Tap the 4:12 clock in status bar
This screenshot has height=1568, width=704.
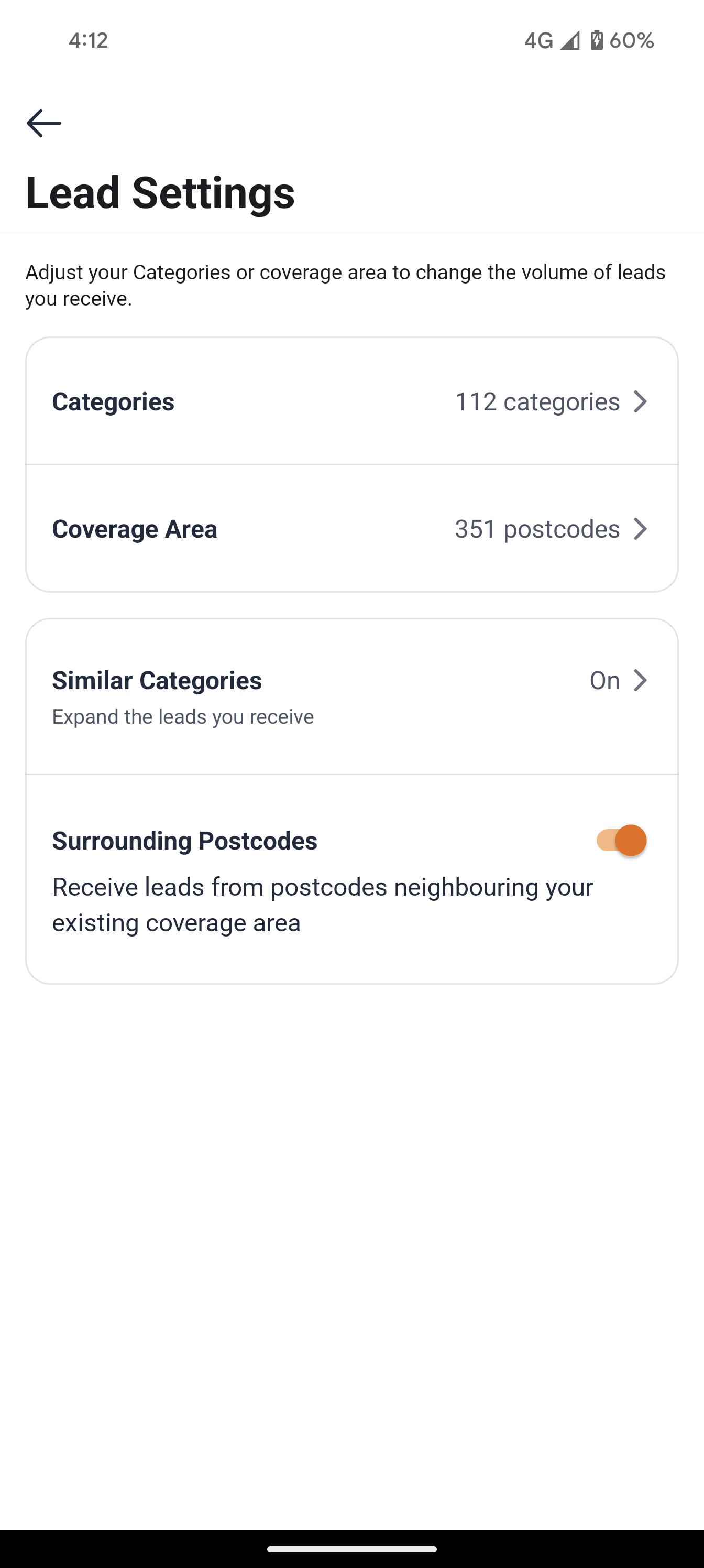pyautogui.click(x=88, y=41)
